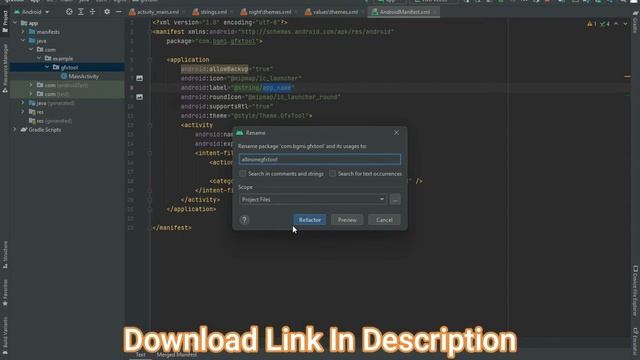Go to next highlighted error arrow

[625, 24]
